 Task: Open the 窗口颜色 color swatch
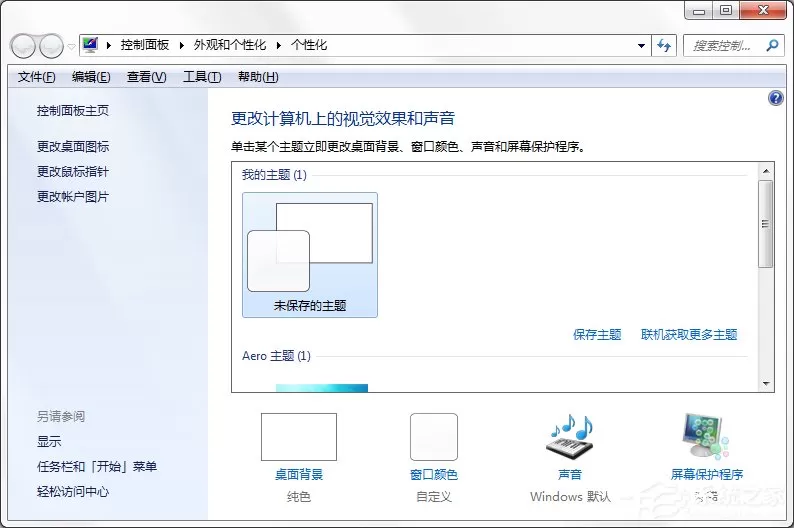click(434, 436)
